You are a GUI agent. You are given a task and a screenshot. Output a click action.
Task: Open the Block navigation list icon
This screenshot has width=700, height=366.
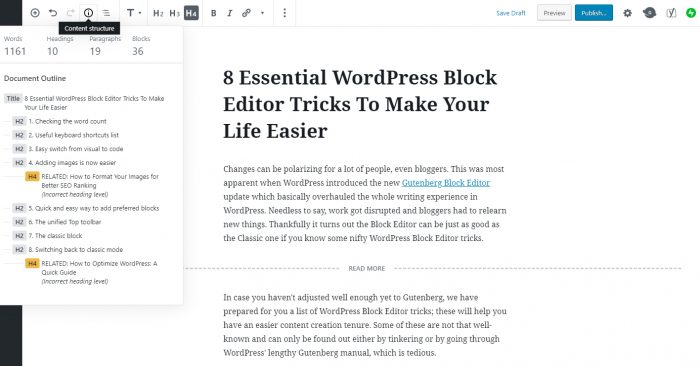[106, 13]
